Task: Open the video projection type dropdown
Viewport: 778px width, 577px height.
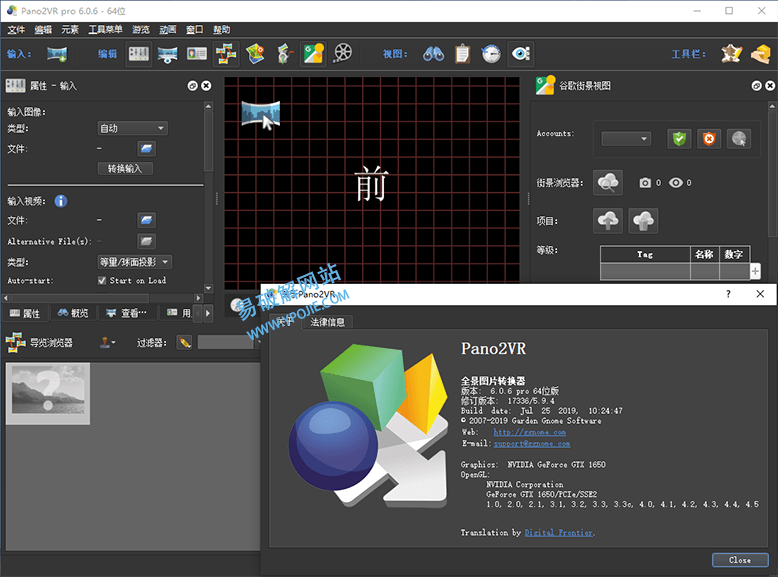Action: point(134,262)
